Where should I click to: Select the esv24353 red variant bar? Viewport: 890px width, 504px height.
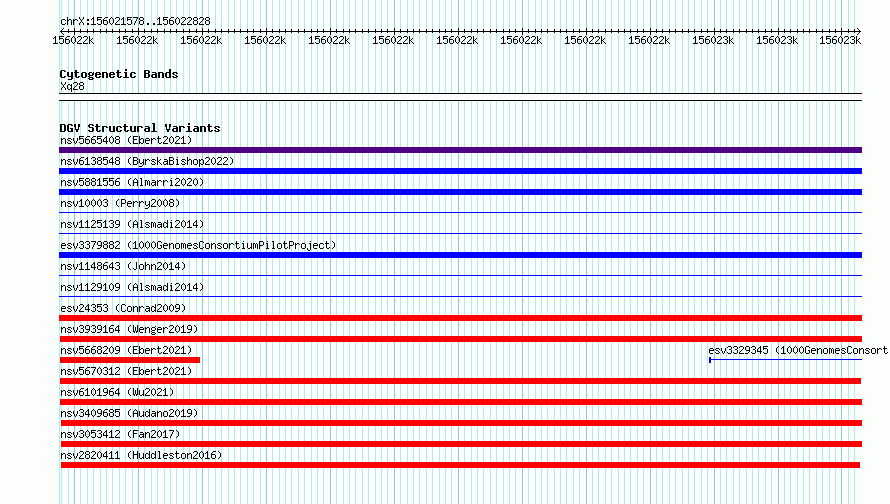(x=460, y=318)
